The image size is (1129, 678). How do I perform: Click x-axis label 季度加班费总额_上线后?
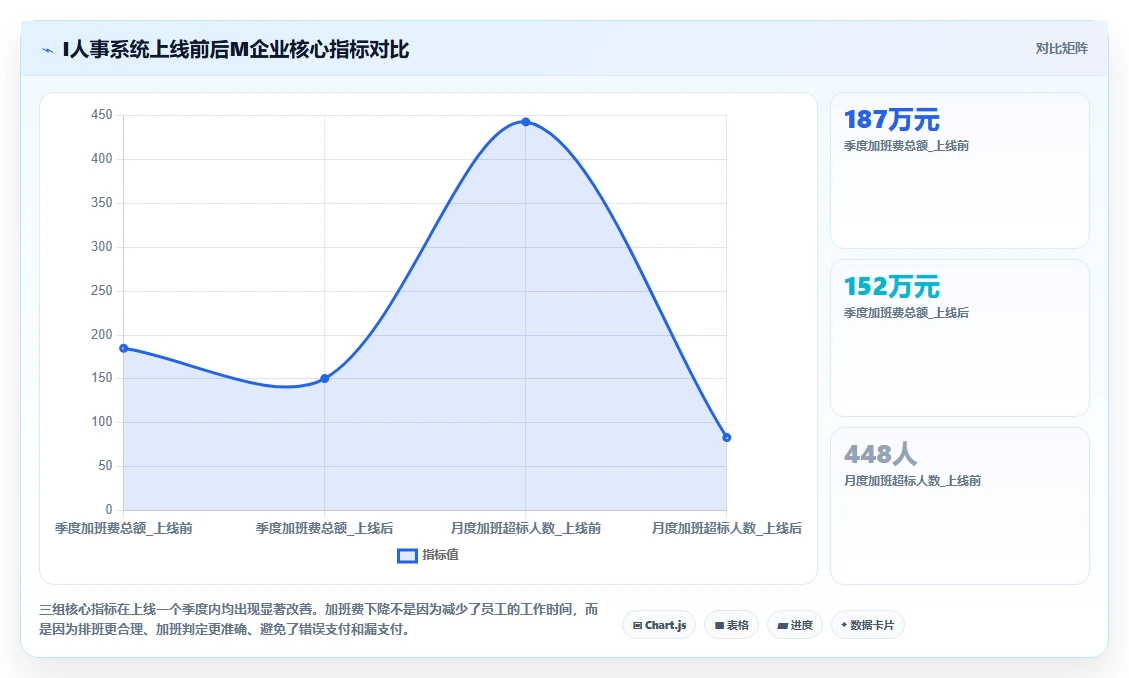click(x=325, y=528)
